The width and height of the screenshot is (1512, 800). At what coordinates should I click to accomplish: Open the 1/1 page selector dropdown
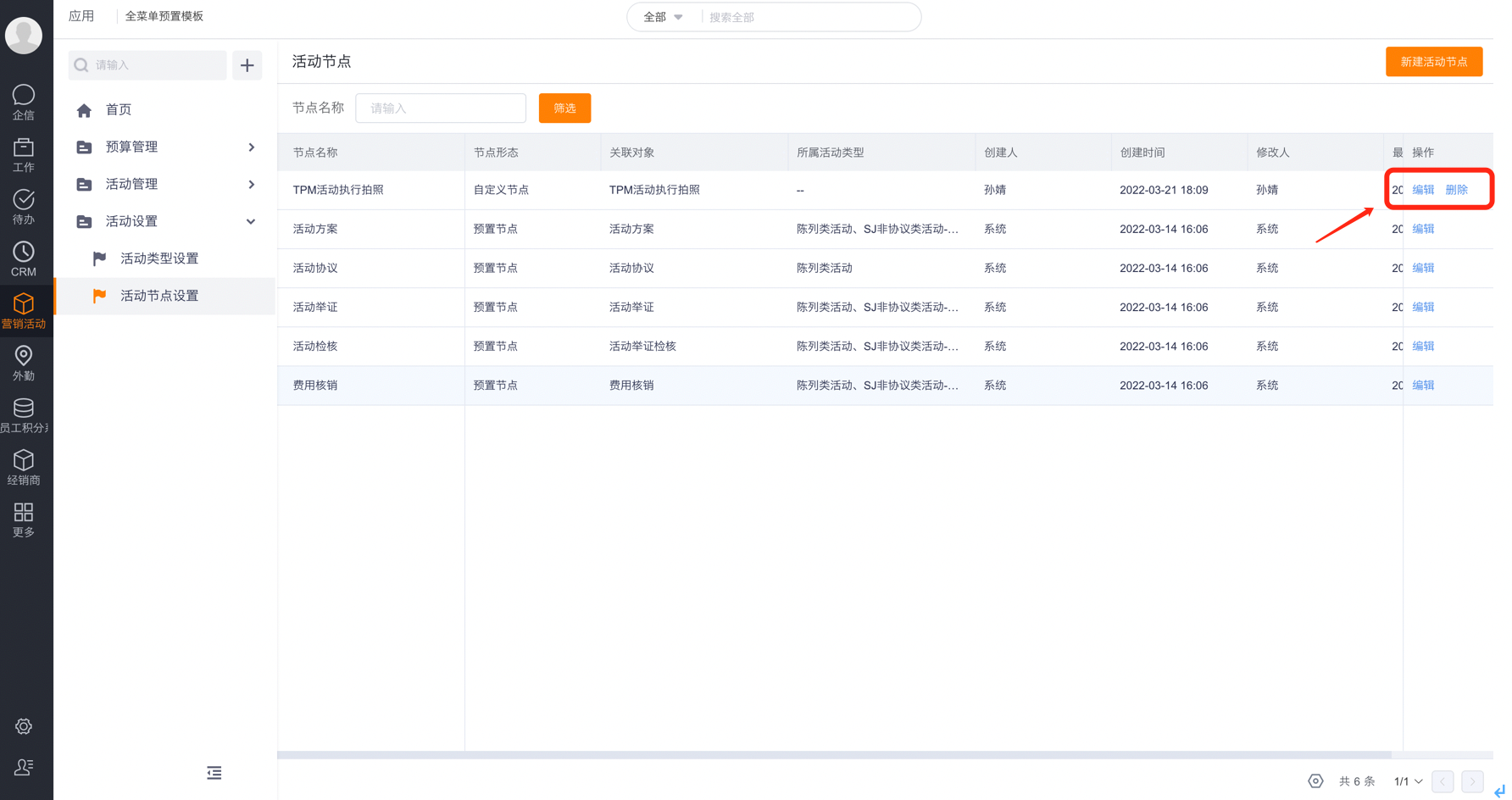point(1408,781)
